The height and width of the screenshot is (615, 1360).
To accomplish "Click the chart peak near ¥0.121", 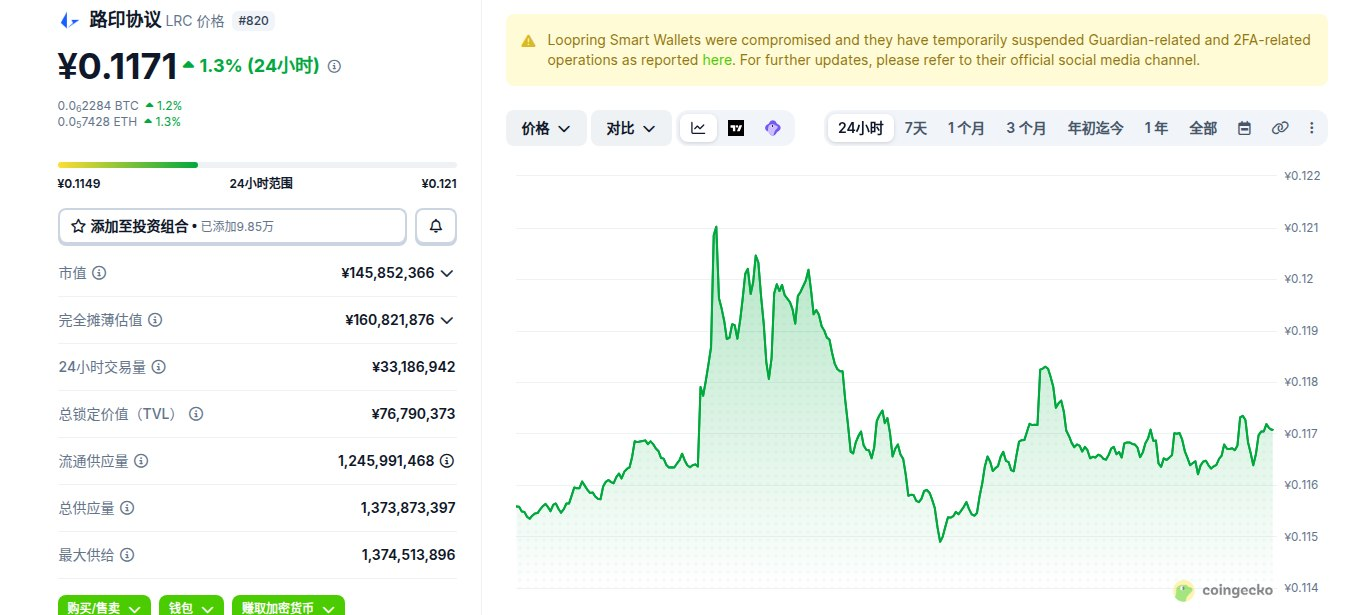I will 716,227.
